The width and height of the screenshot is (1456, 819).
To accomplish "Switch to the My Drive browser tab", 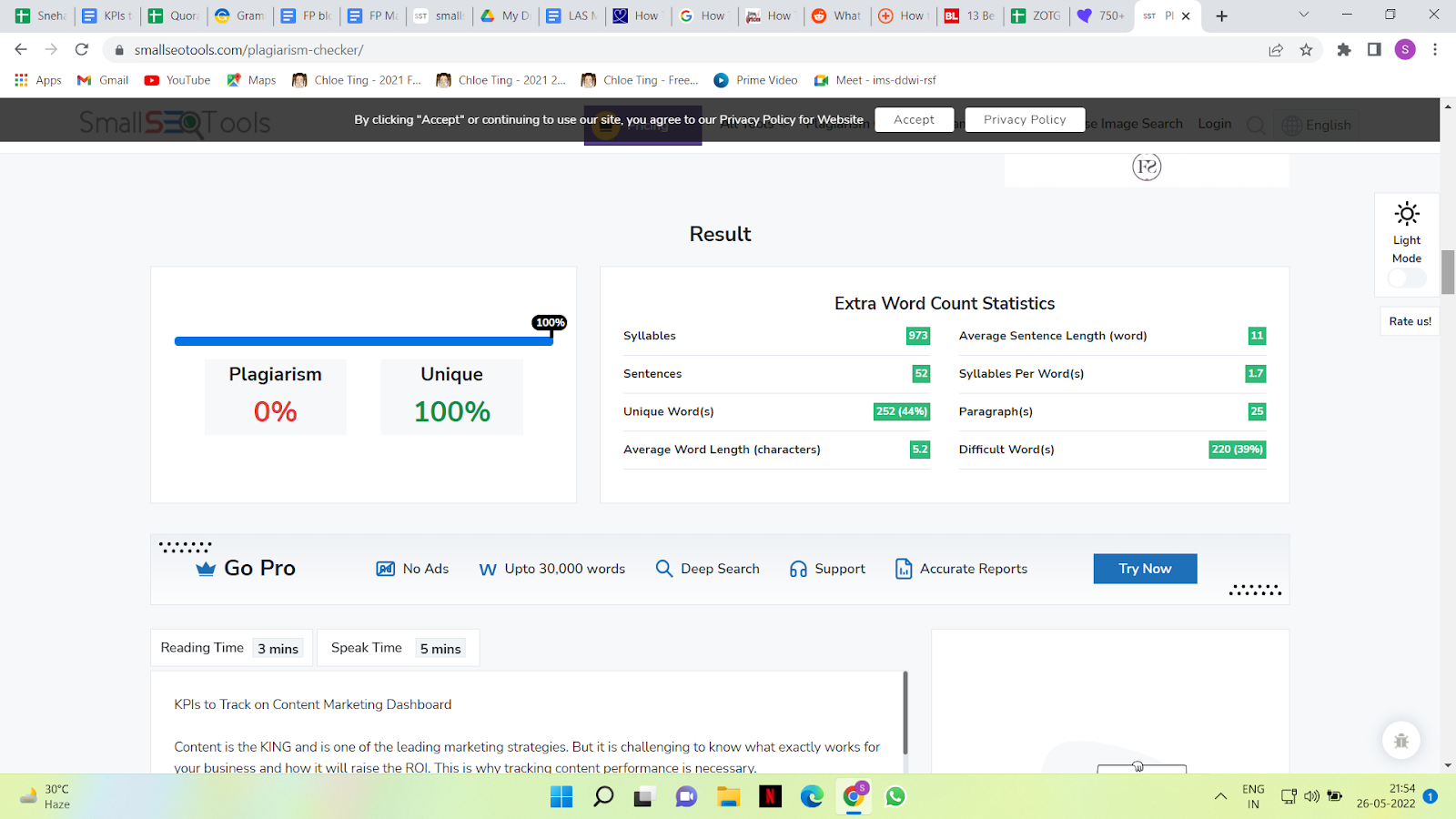I will pyautogui.click(x=506, y=15).
